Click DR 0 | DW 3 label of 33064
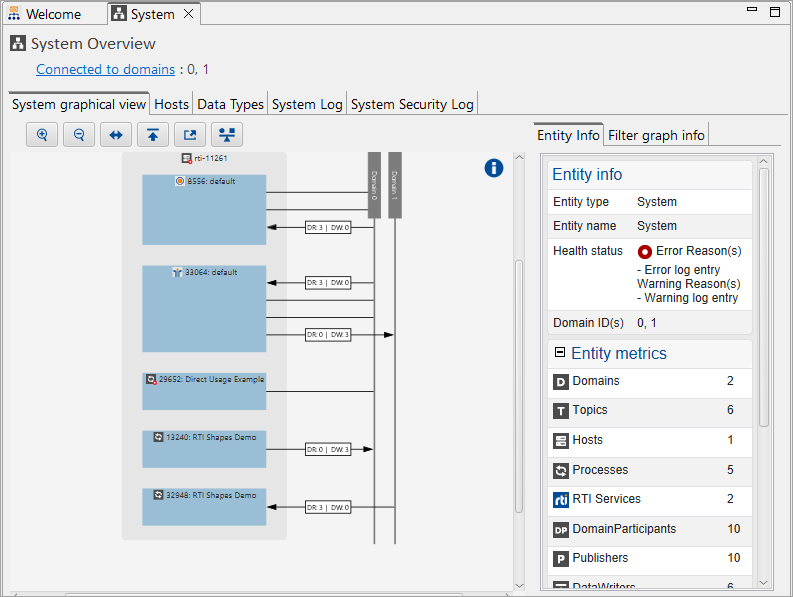The image size is (793, 597). point(328,335)
